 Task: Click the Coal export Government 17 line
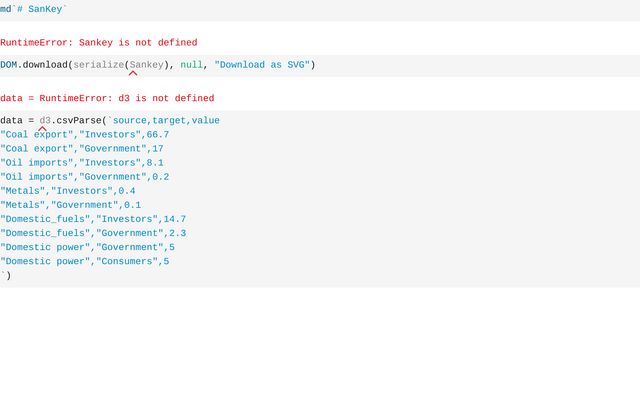click(x=82, y=149)
